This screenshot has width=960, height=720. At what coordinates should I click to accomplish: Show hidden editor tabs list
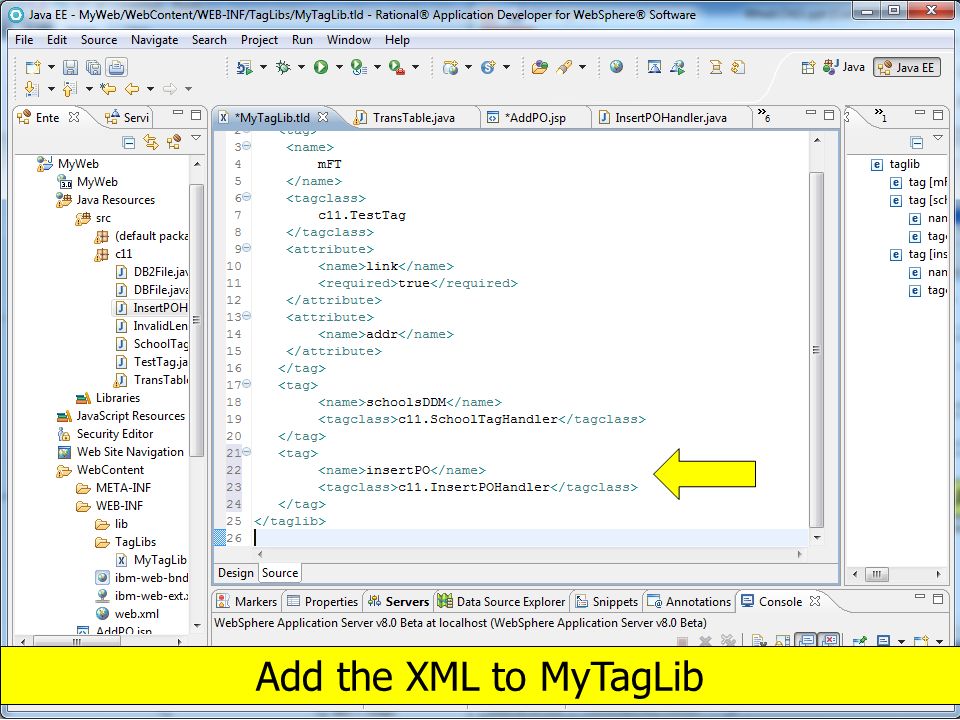coord(763,114)
